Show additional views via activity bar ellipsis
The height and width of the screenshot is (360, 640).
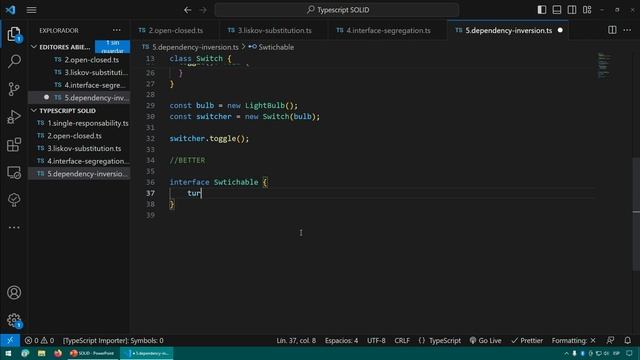(x=14, y=227)
